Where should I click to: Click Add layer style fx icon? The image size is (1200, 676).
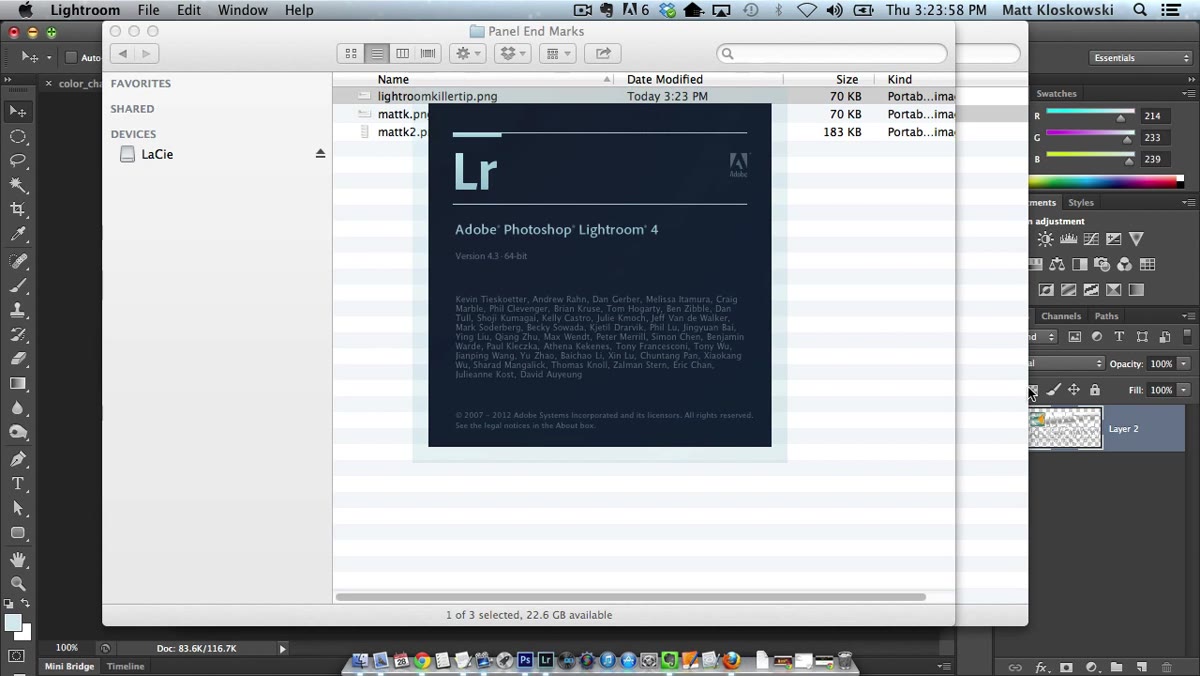tap(1041, 667)
